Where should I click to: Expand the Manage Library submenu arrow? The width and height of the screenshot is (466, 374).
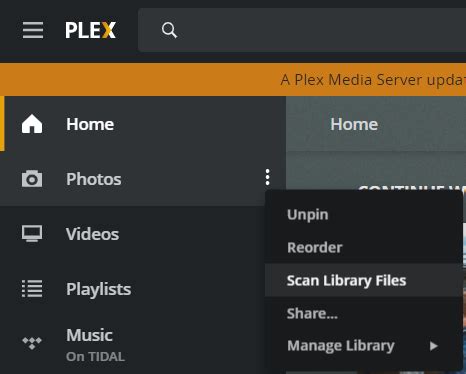433,346
